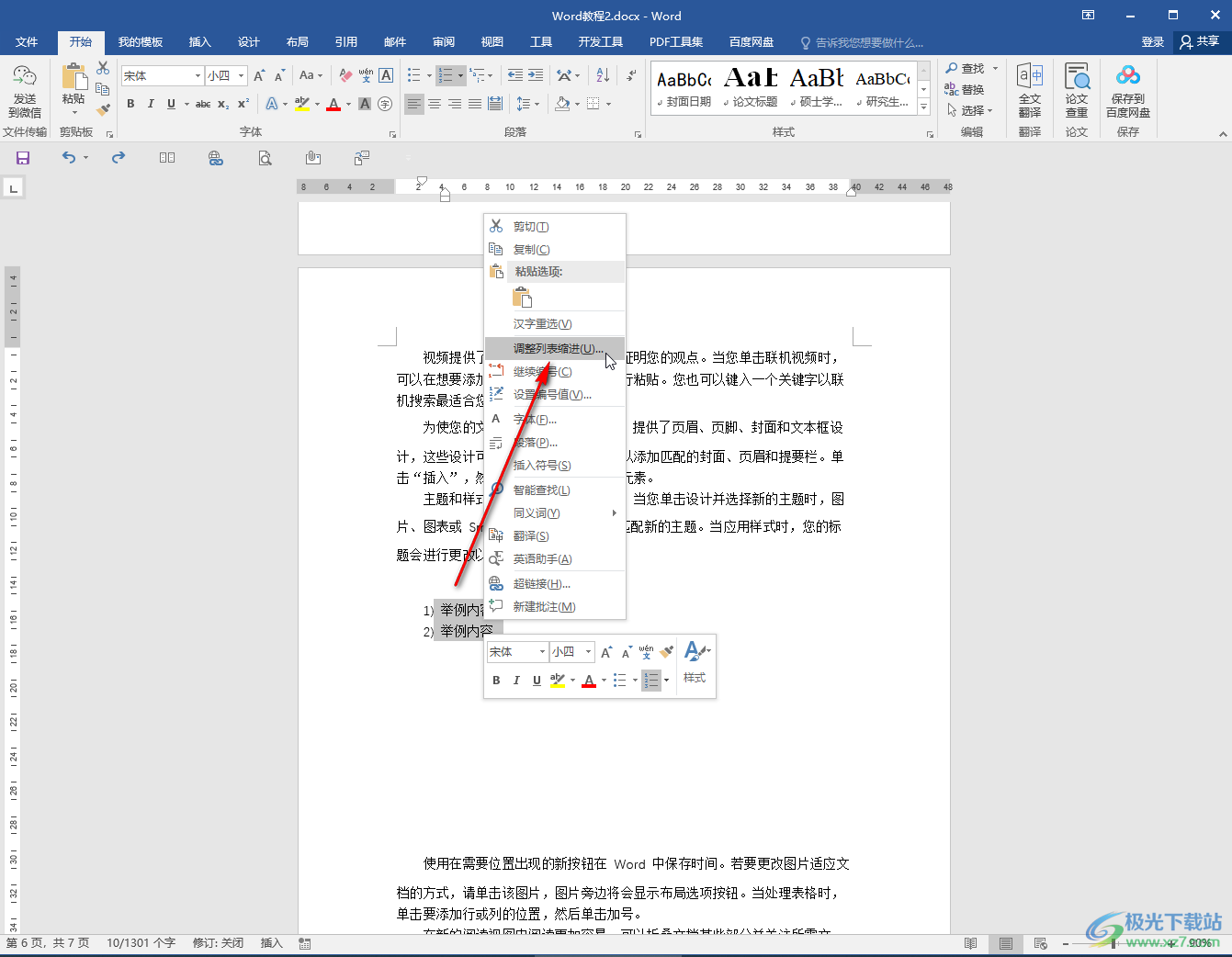Apply distributed alignment in paragraph group
Image resolution: width=1232 pixels, height=957 pixels.
coord(495,104)
